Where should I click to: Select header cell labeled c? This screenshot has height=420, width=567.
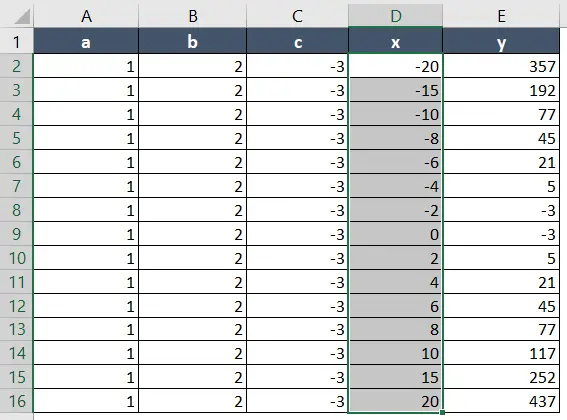point(297,42)
